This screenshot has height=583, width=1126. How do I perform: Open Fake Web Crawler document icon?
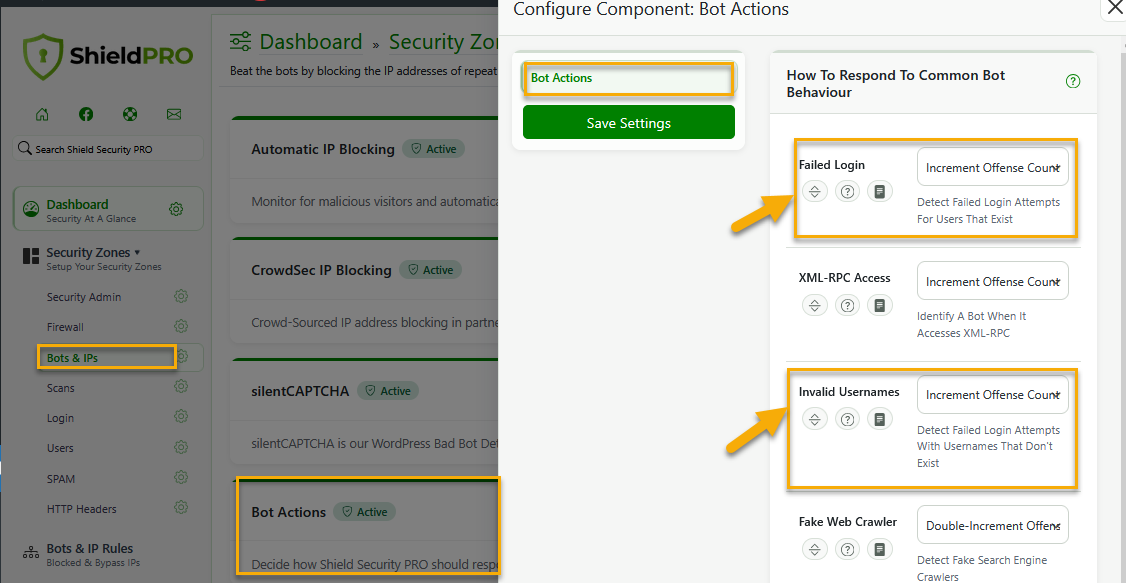point(880,549)
